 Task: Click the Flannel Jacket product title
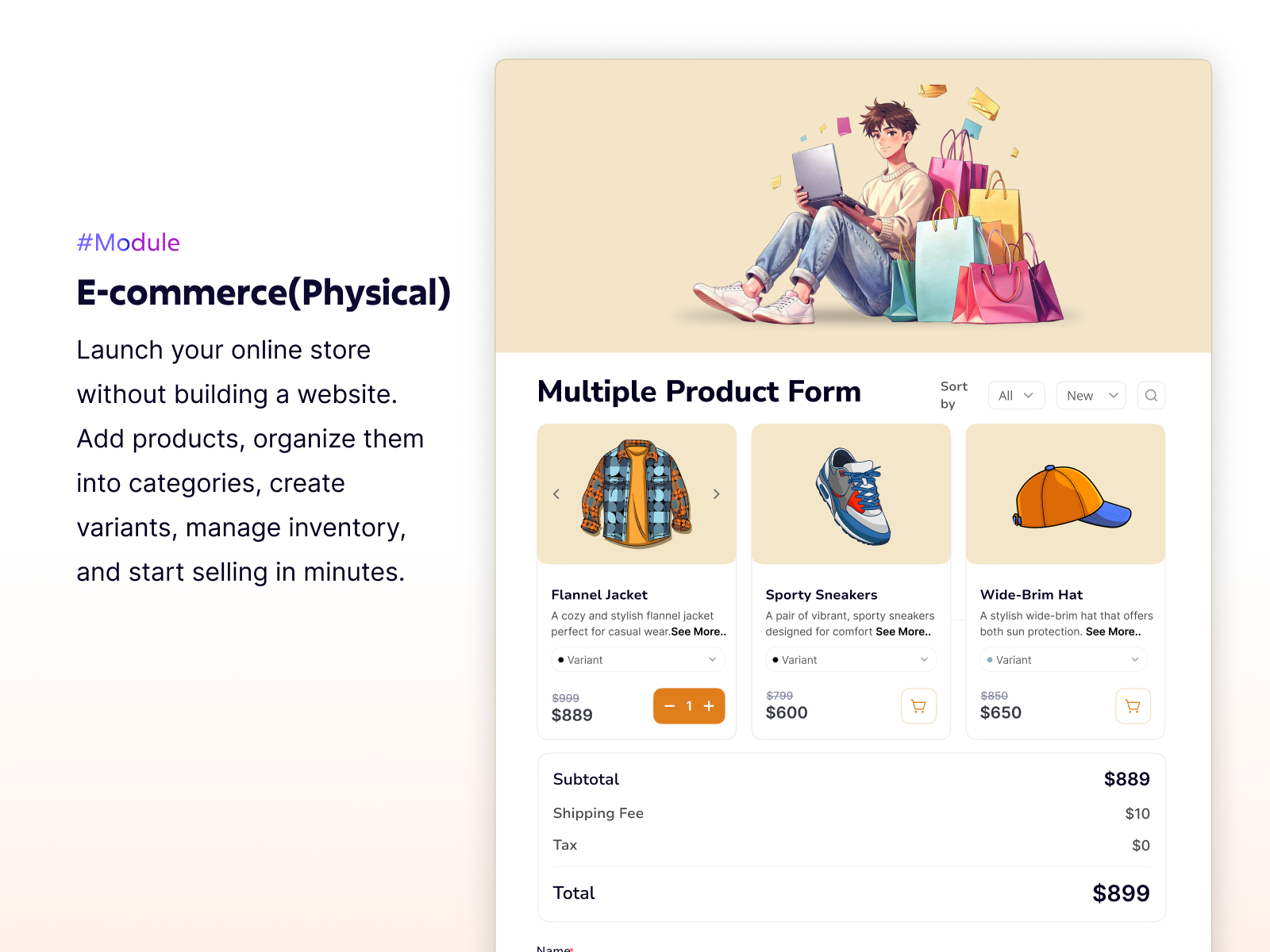tap(599, 594)
